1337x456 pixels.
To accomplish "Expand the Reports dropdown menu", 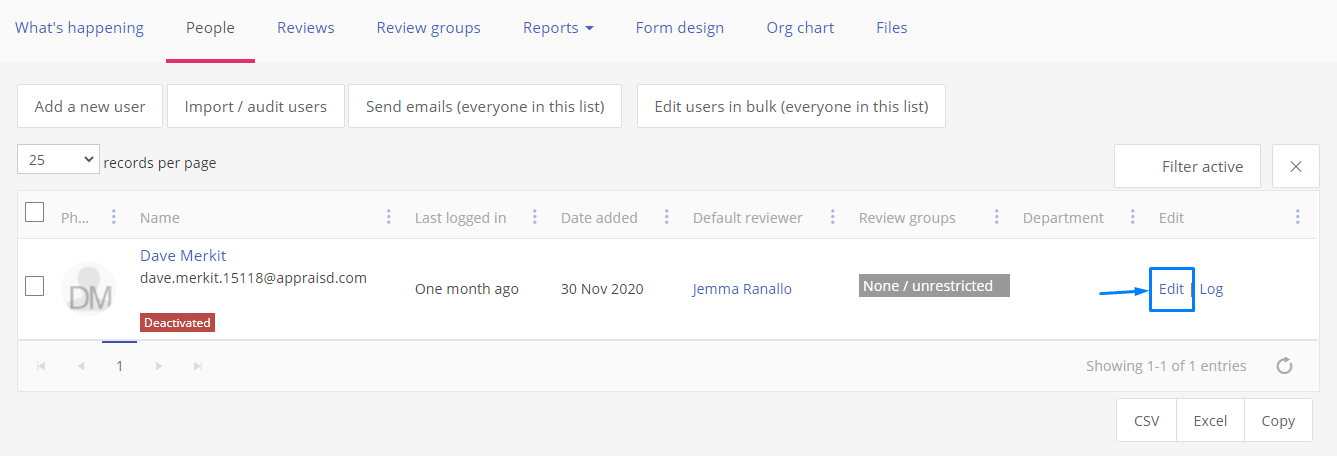I will (558, 28).
